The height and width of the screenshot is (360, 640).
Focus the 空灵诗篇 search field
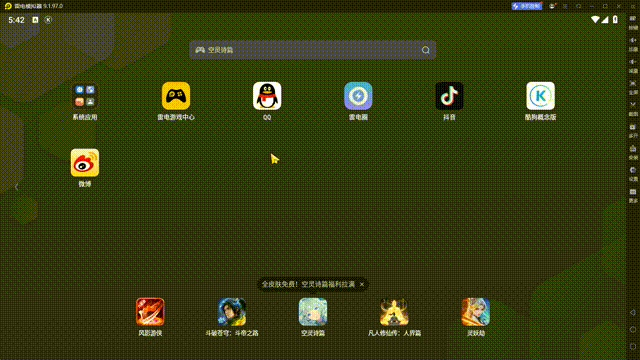coord(312,50)
